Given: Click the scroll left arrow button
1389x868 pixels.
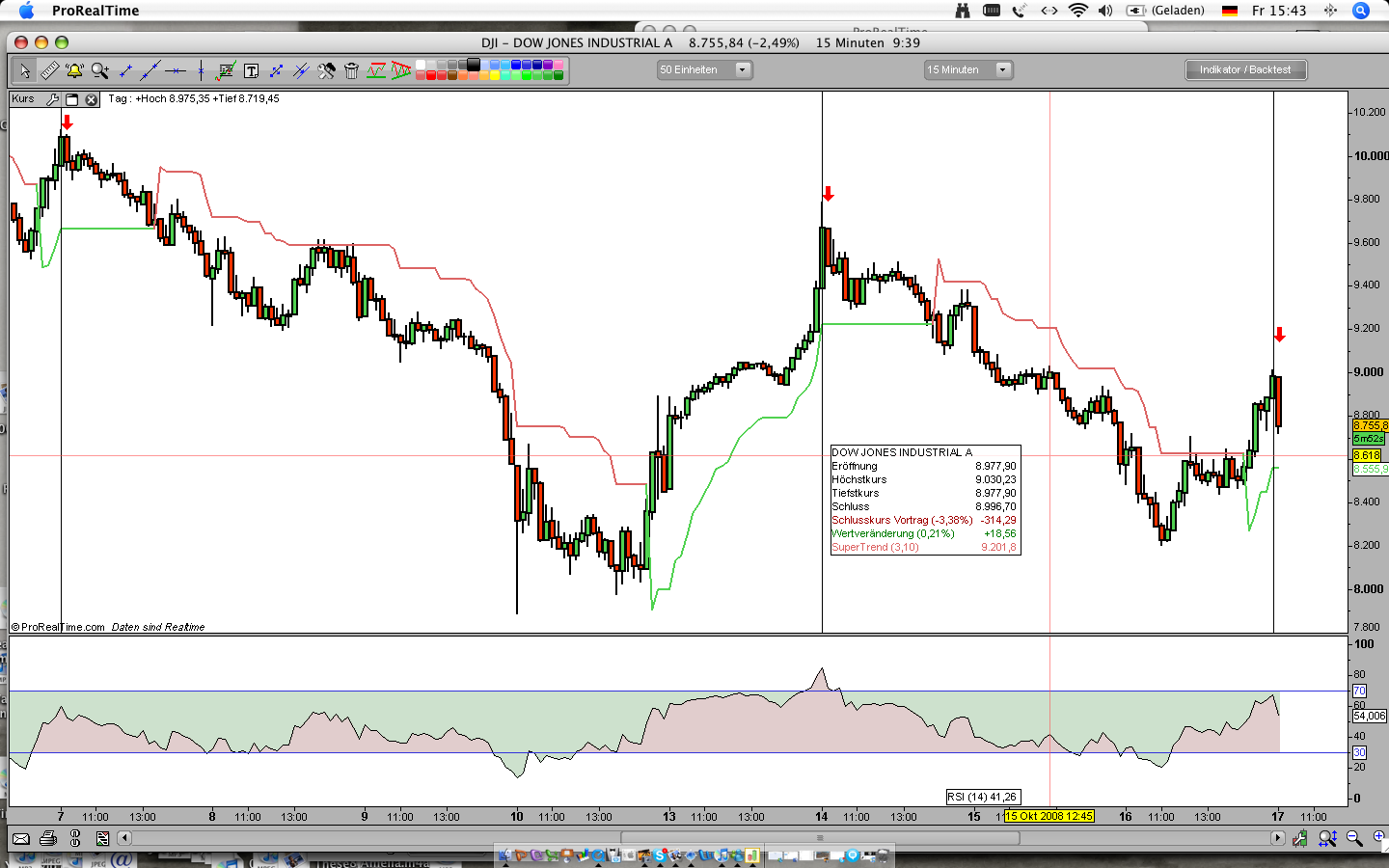Looking at the screenshot, I should pyautogui.click(x=123, y=838).
